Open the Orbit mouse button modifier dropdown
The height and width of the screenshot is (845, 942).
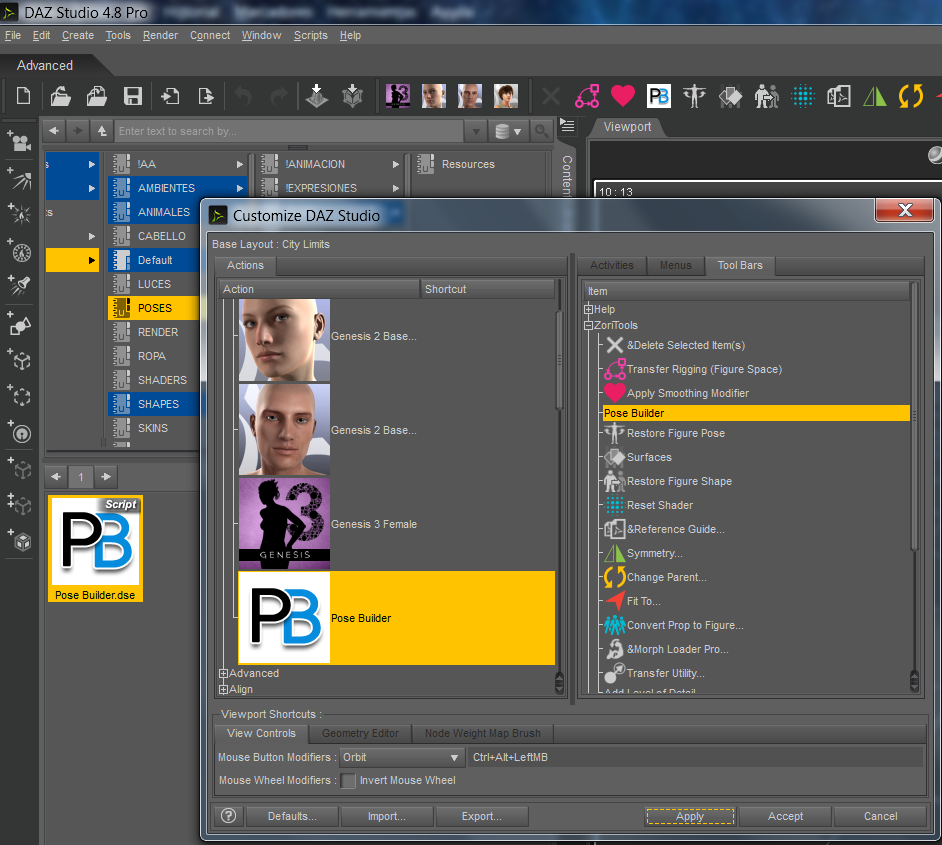click(401, 757)
